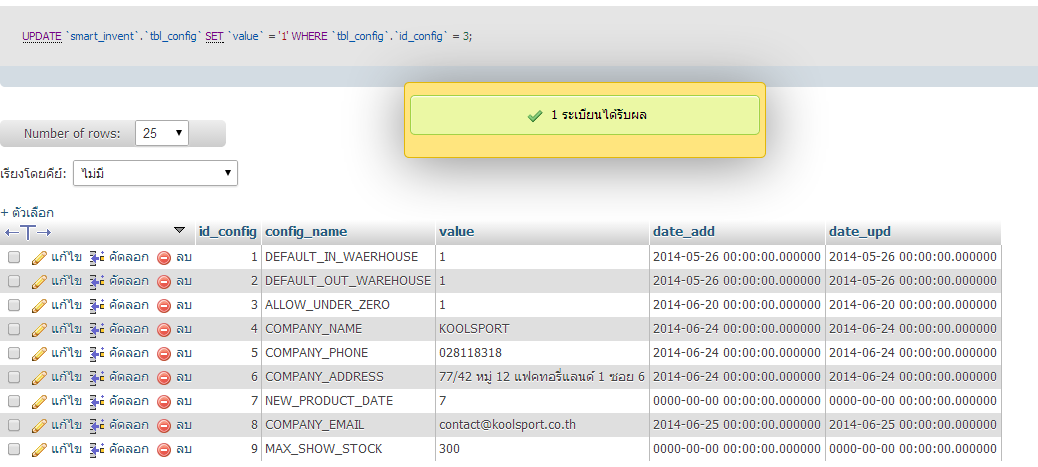Screen dimensions: 1038x467
Task: Click the pencil edit icon for DEFAULT_OUT_WAREHOUSE row
Action: click(x=39, y=282)
